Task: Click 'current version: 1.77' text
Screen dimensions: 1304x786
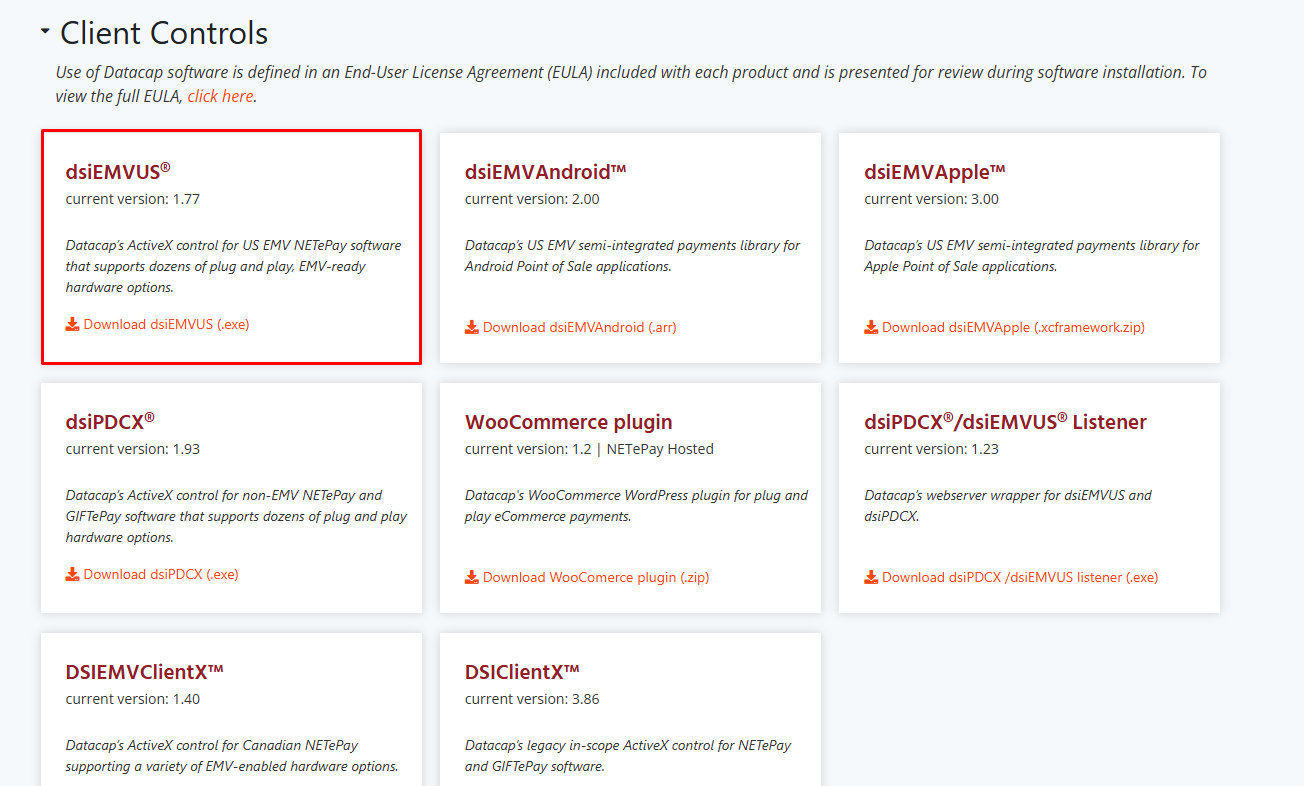Action: coord(133,199)
